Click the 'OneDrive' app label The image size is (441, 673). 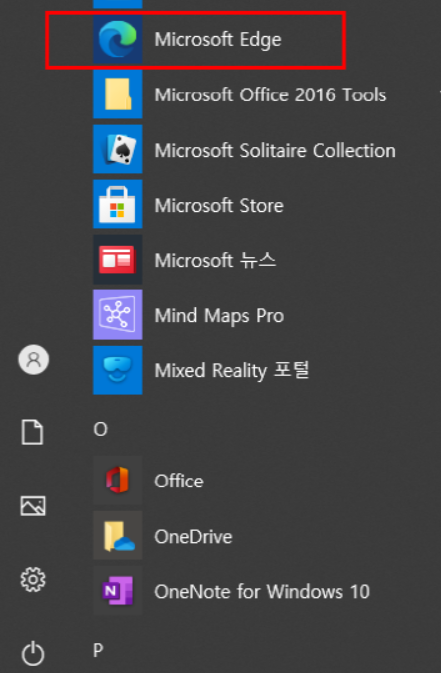(x=193, y=537)
